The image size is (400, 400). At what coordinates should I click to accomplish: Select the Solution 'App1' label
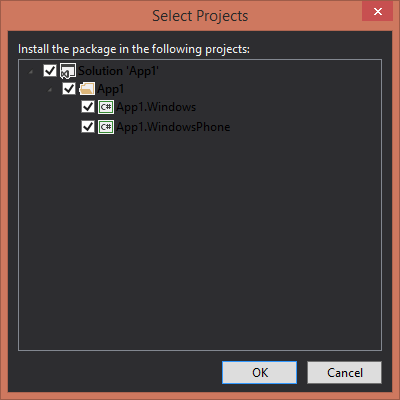[x=118, y=71]
